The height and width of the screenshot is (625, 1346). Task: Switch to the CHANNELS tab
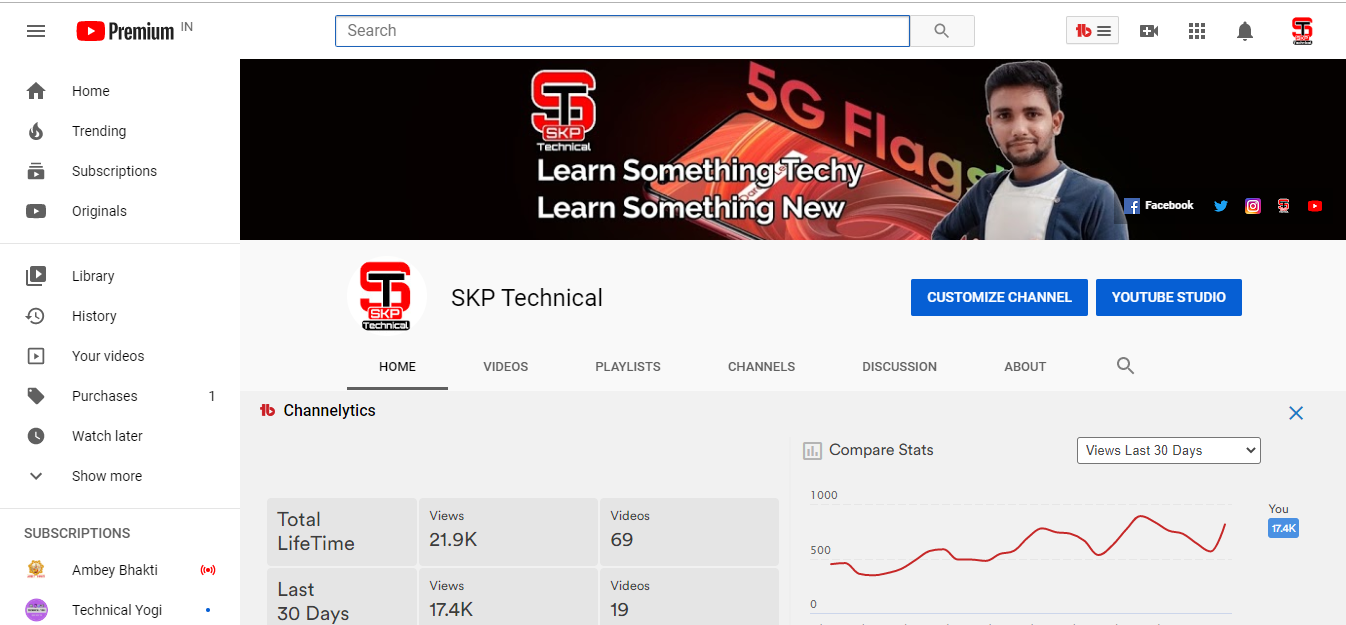762,367
